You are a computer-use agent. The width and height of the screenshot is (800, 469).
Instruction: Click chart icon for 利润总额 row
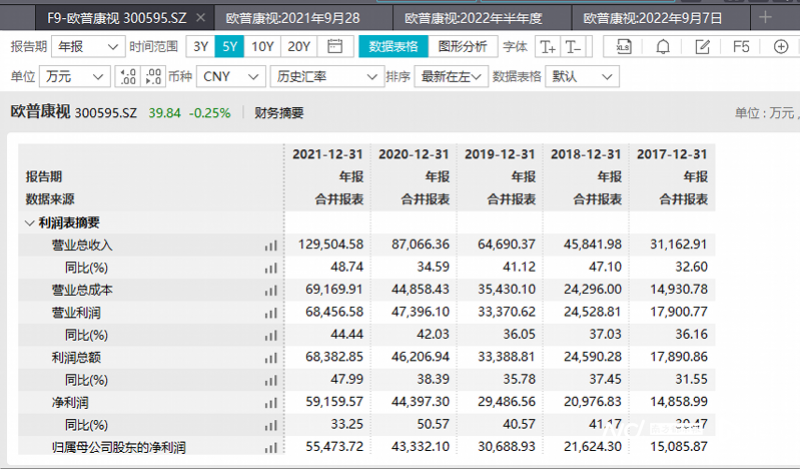point(271,358)
